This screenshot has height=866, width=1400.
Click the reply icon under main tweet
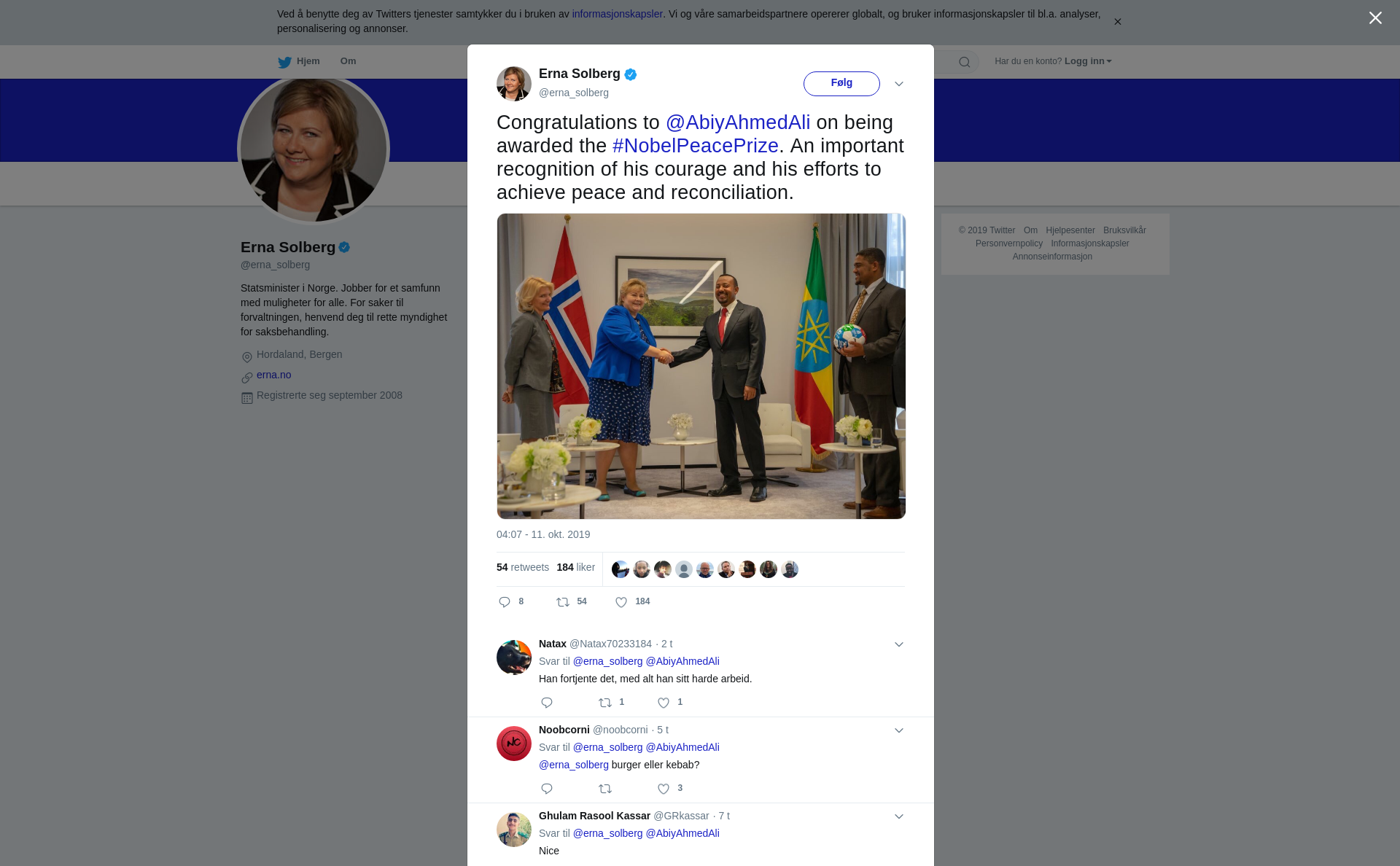coord(505,602)
